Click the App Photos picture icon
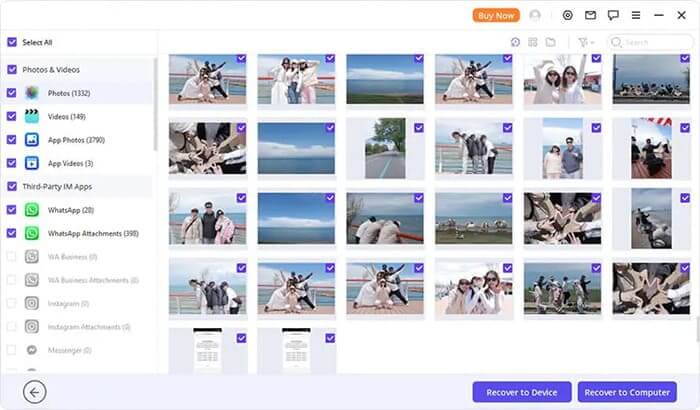The image size is (700, 410). (x=32, y=140)
